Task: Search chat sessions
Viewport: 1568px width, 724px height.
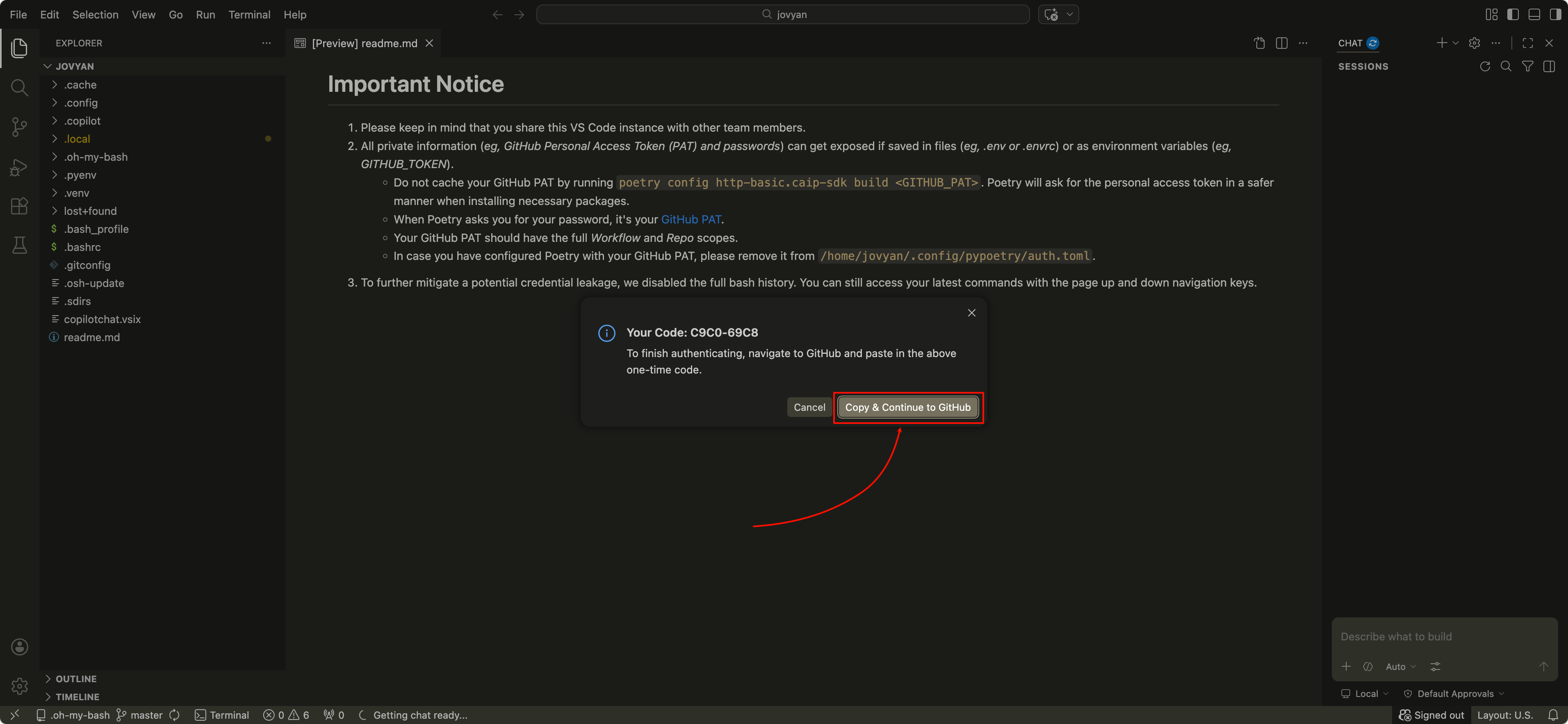Action: coord(1506,66)
